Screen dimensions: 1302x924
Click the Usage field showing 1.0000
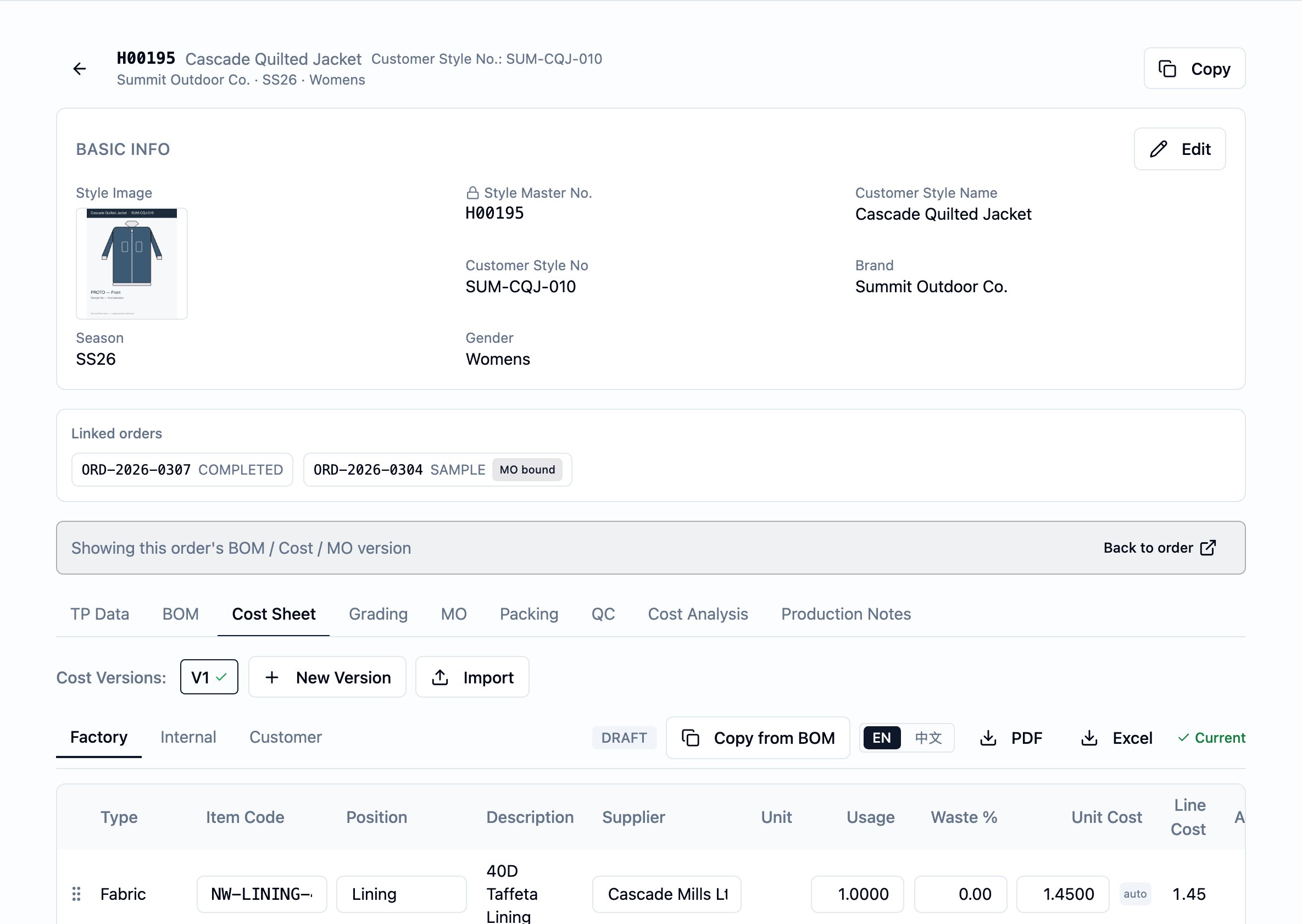coord(857,894)
